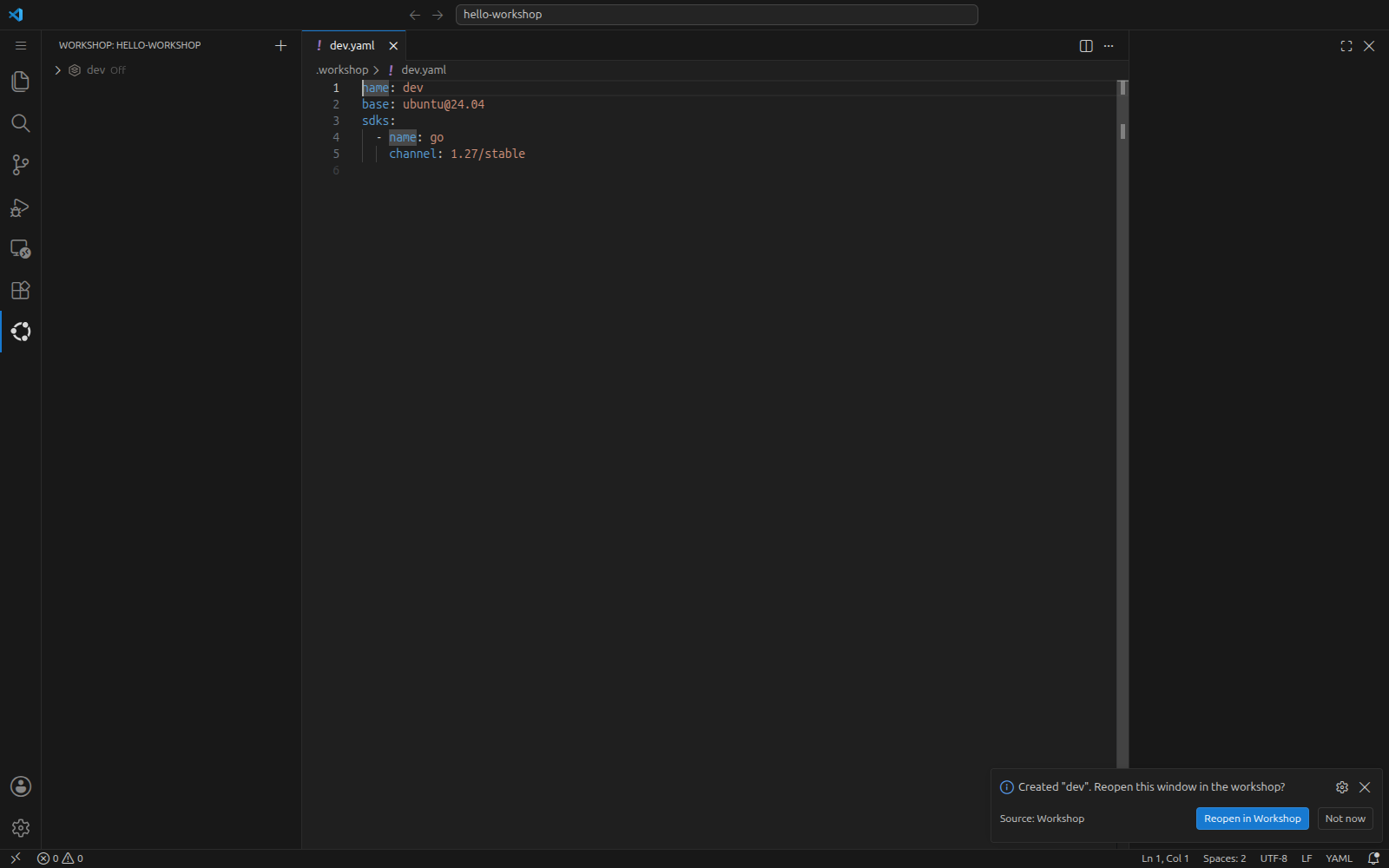The image size is (1389, 868).
Task: Change end of line sequence LF
Action: (1307, 858)
